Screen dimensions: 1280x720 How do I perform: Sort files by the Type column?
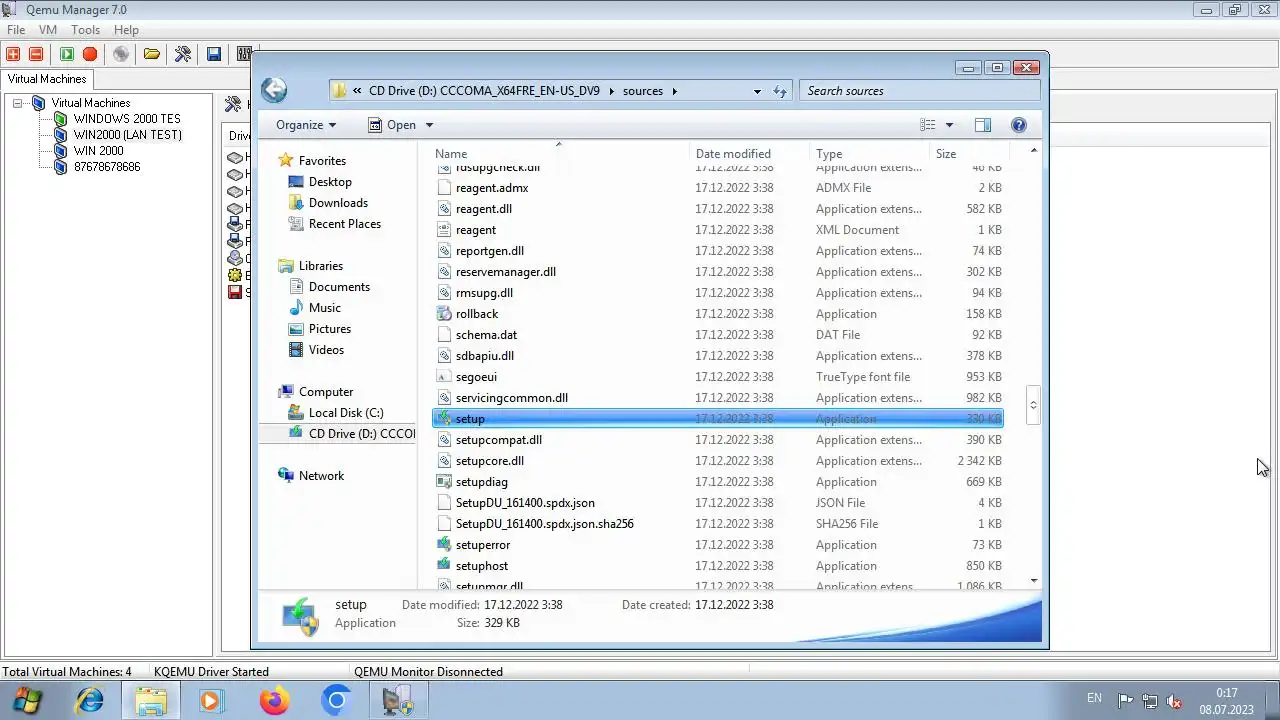(869, 154)
